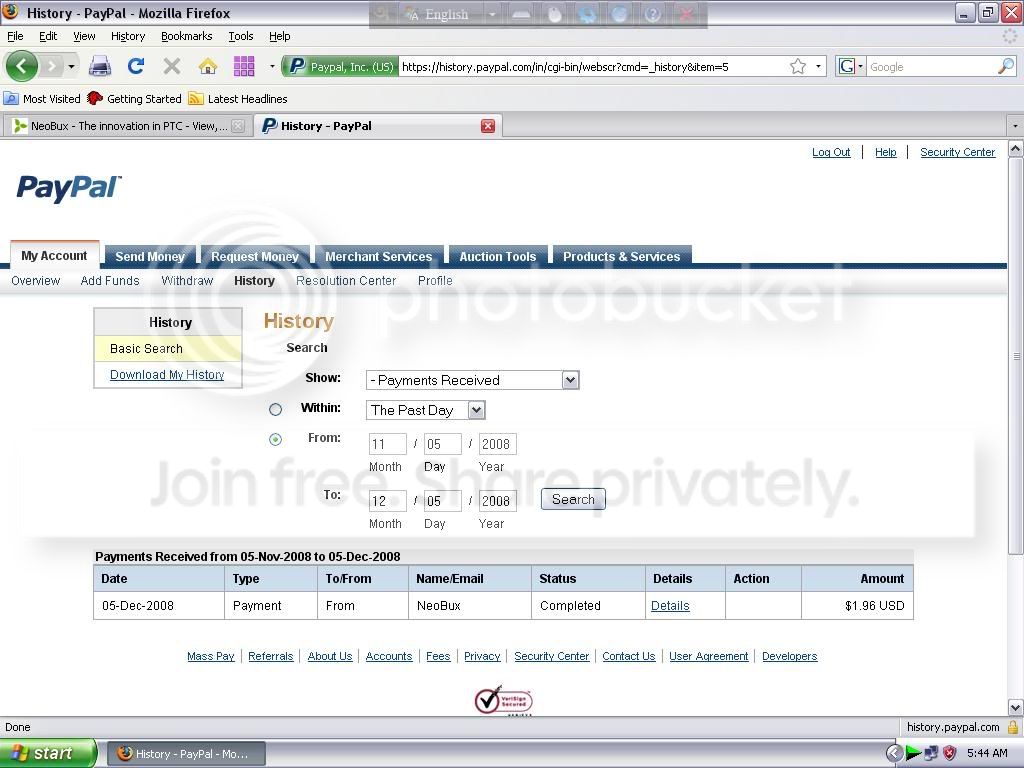This screenshot has width=1024, height=768.
Task: Reload the page with the refresh icon
Action: point(136,66)
